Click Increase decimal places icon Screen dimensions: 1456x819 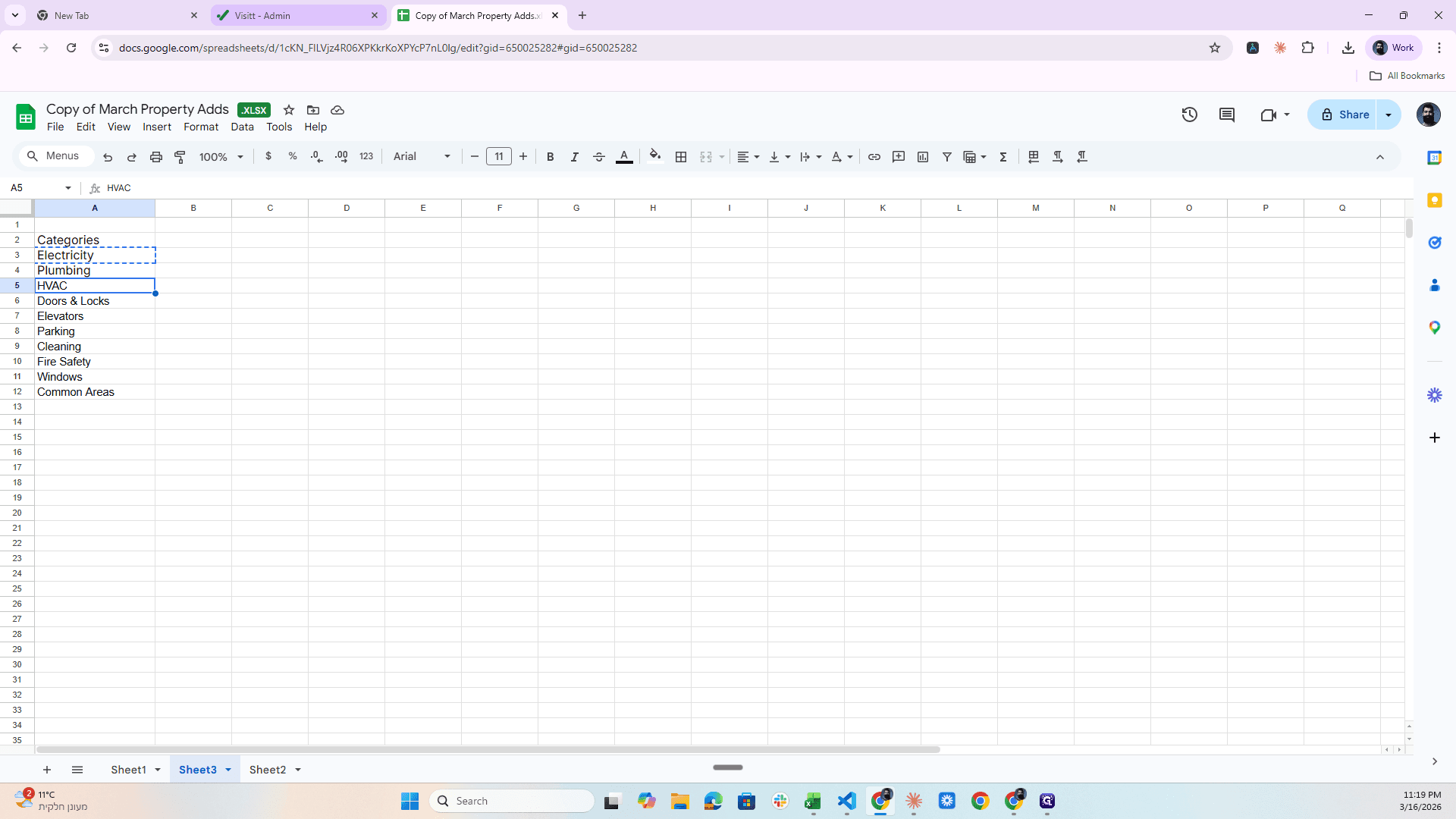[x=341, y=156]
